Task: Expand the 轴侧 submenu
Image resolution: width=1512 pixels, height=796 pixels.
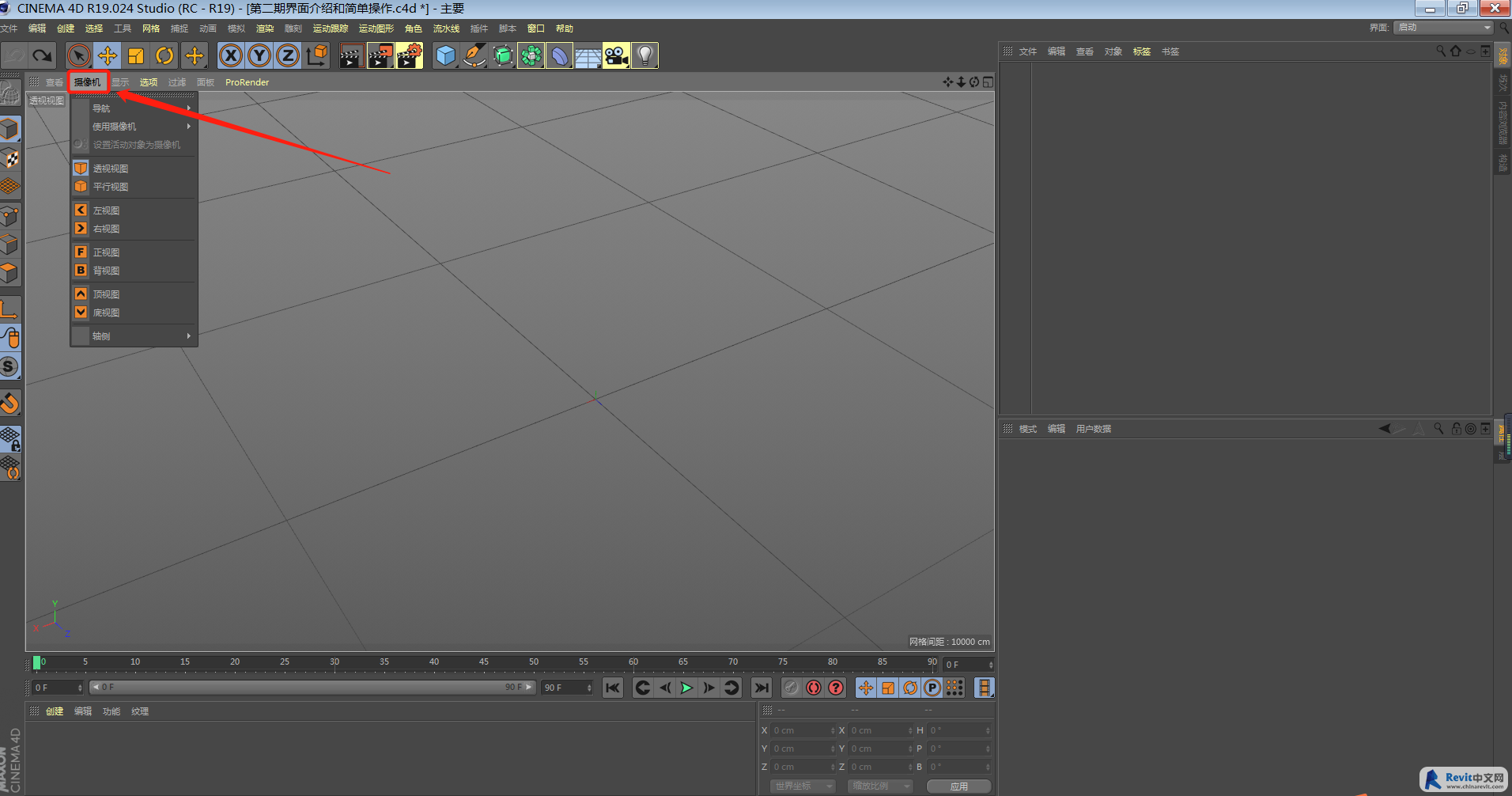Action: 134,336
